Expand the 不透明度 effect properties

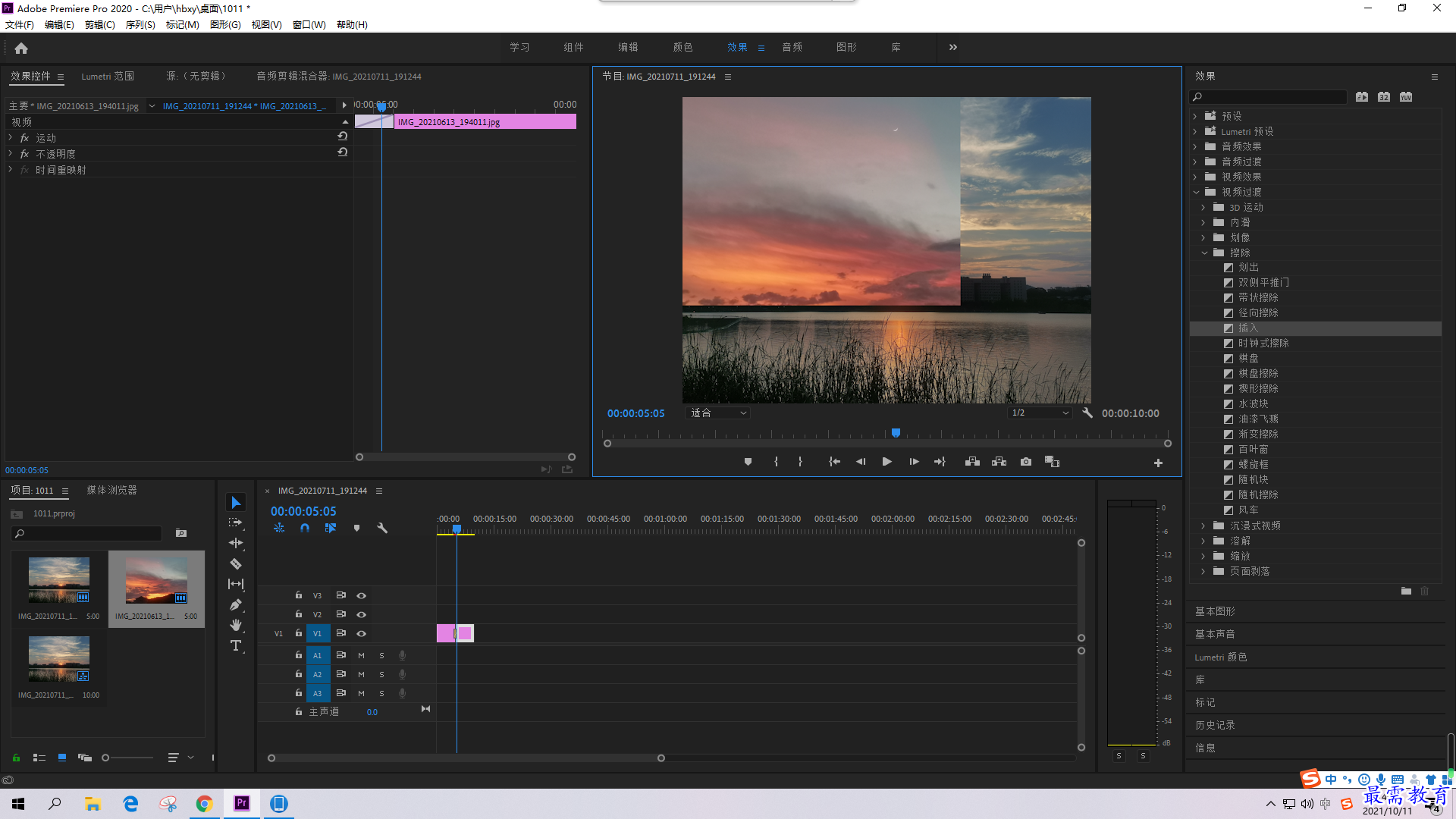pyautogui.click(x=11, y=153)
